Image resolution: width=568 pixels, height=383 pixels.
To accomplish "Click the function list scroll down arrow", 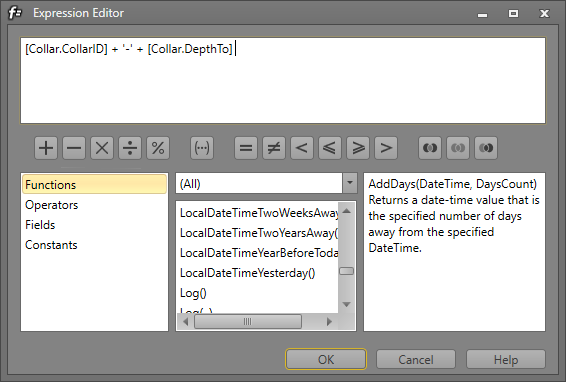I will [346, 304].
